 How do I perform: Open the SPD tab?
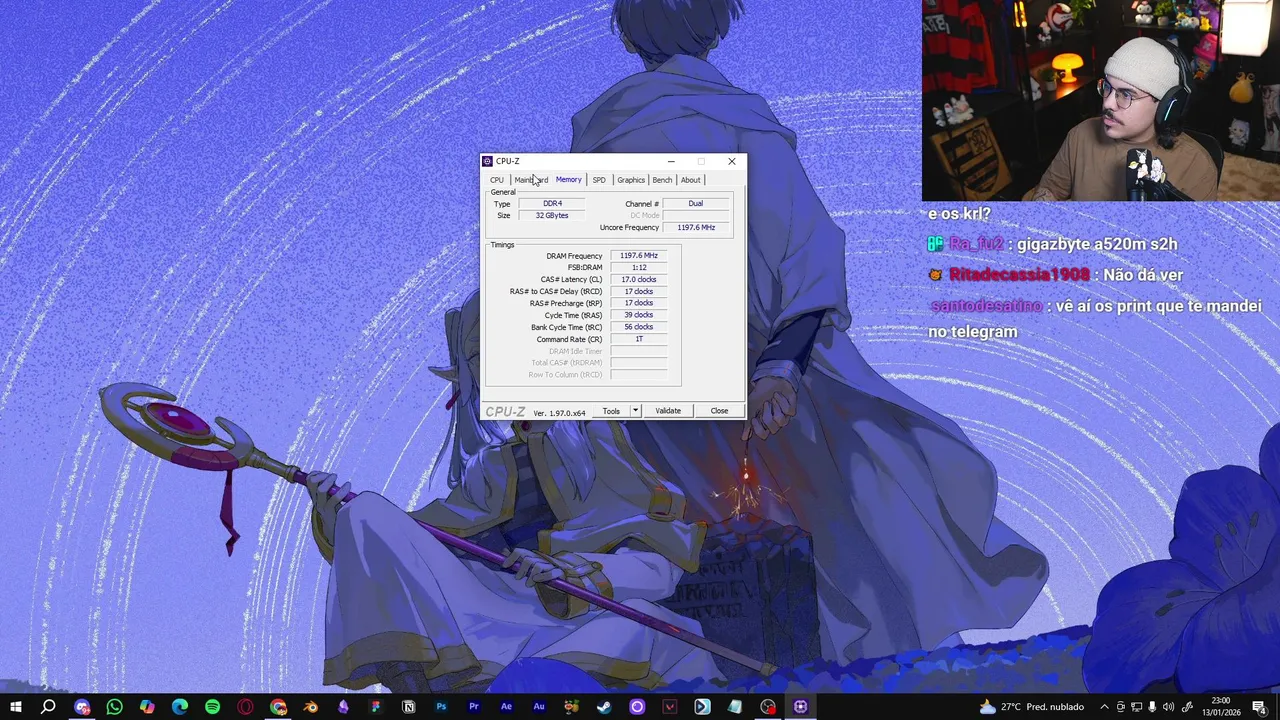pos(599,180)
